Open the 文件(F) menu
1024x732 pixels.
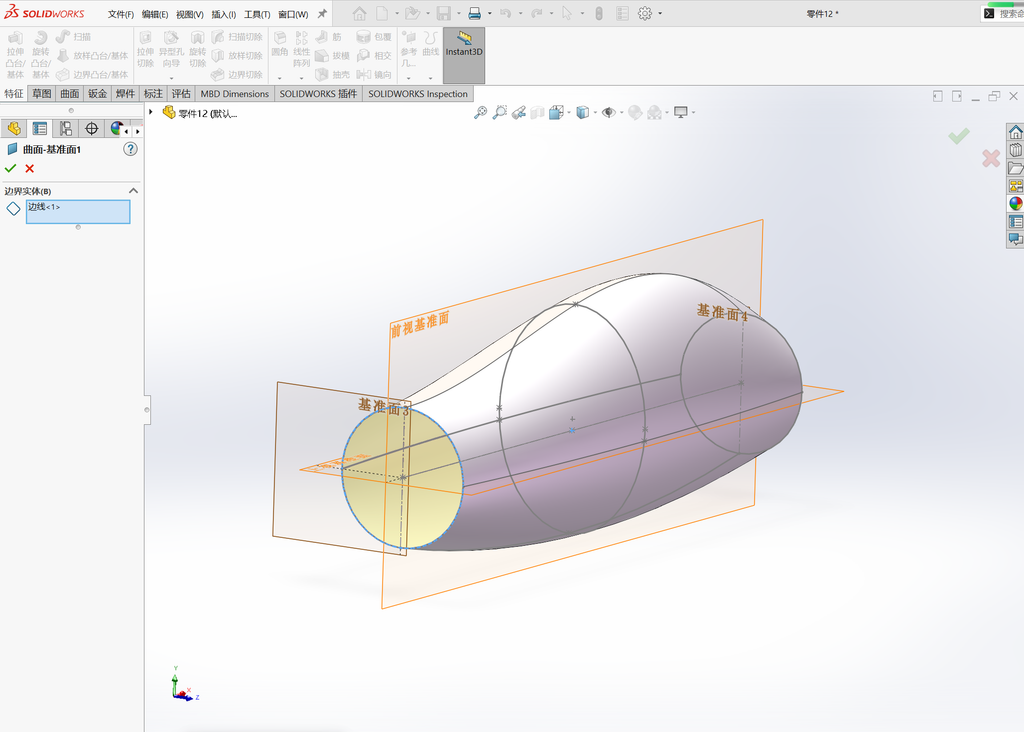tap(121, 14)
